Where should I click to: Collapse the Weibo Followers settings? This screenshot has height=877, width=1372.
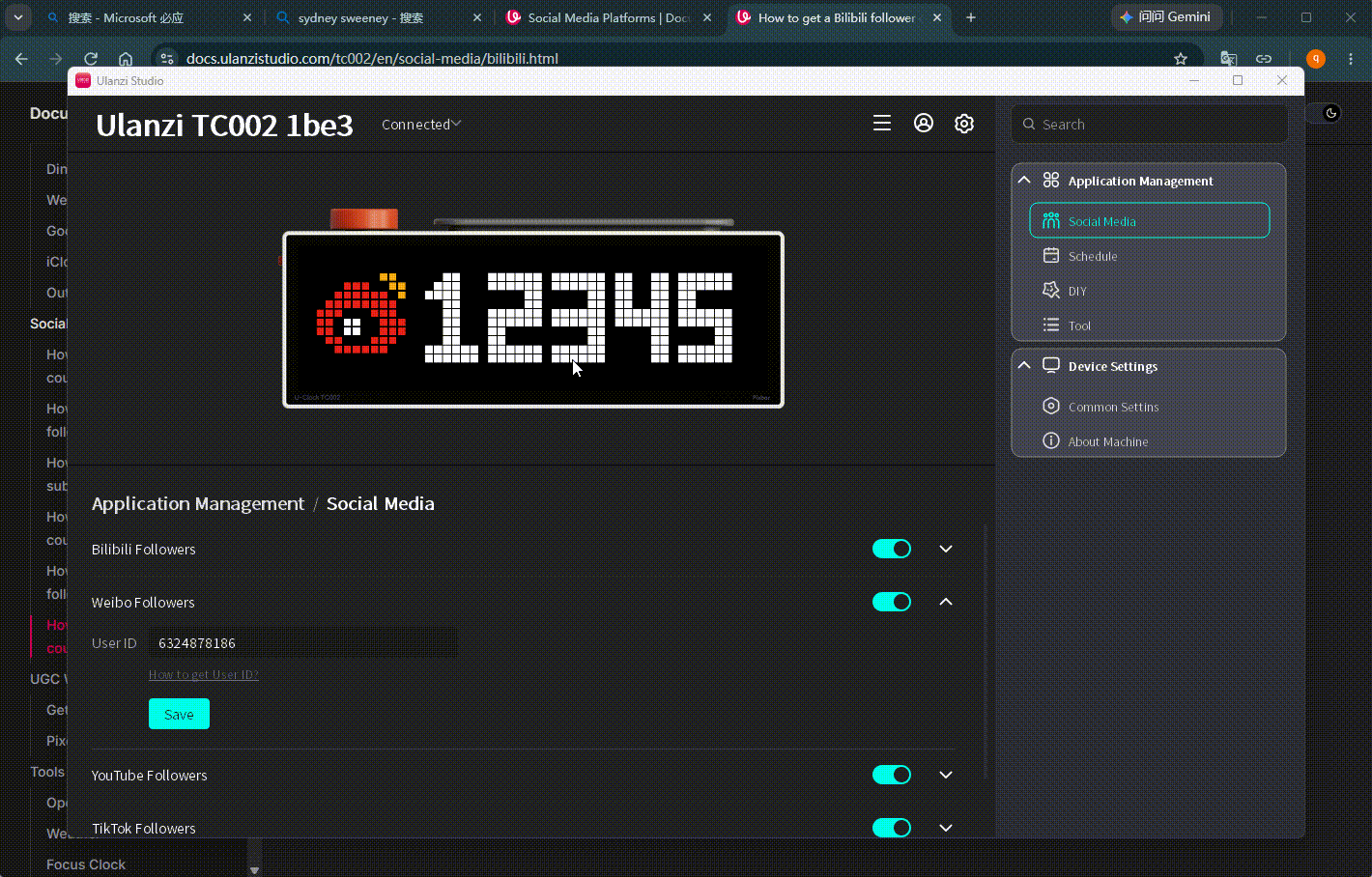pyautogui.click(x=946, y=602)
